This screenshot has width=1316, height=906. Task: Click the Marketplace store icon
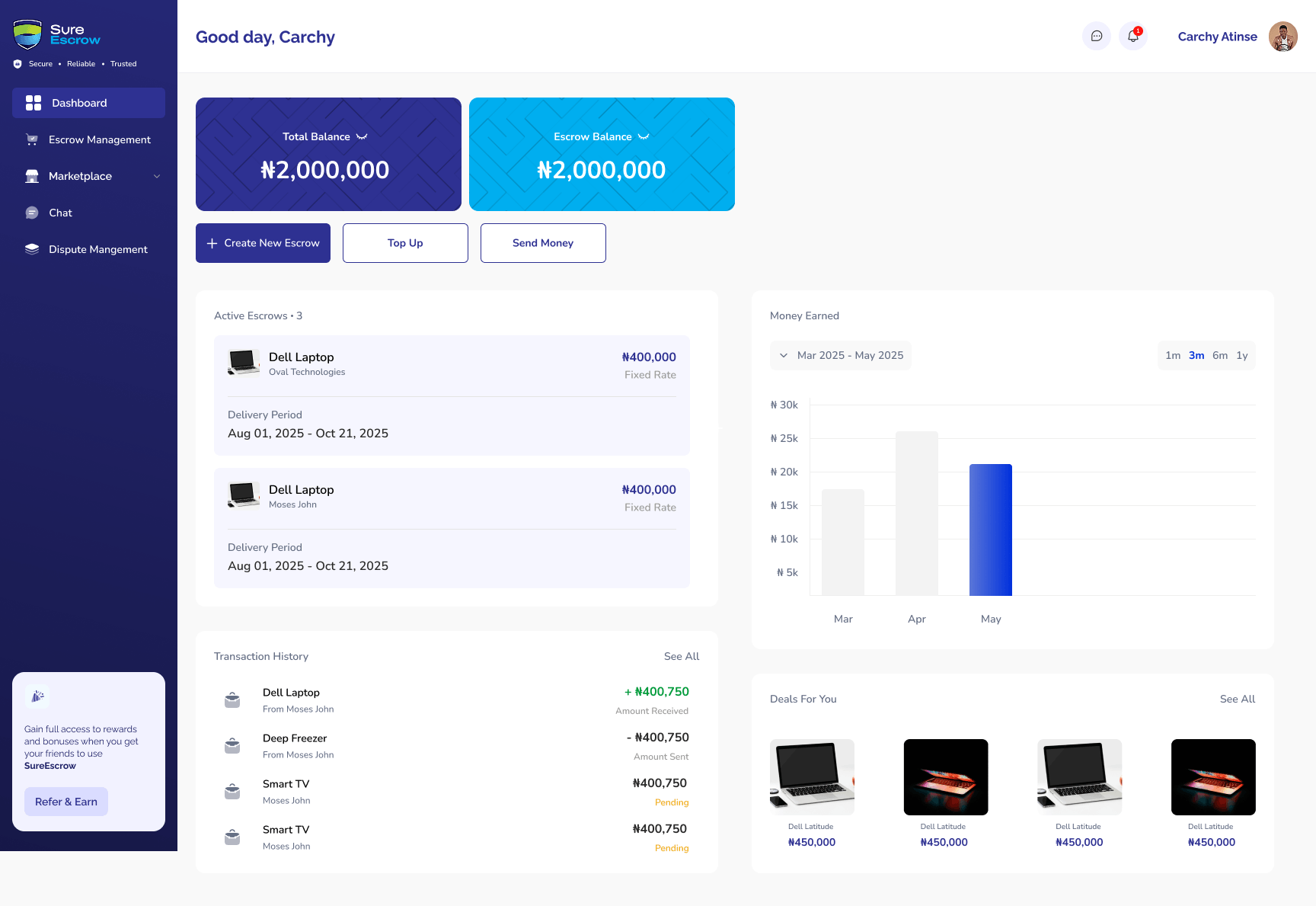32,176
